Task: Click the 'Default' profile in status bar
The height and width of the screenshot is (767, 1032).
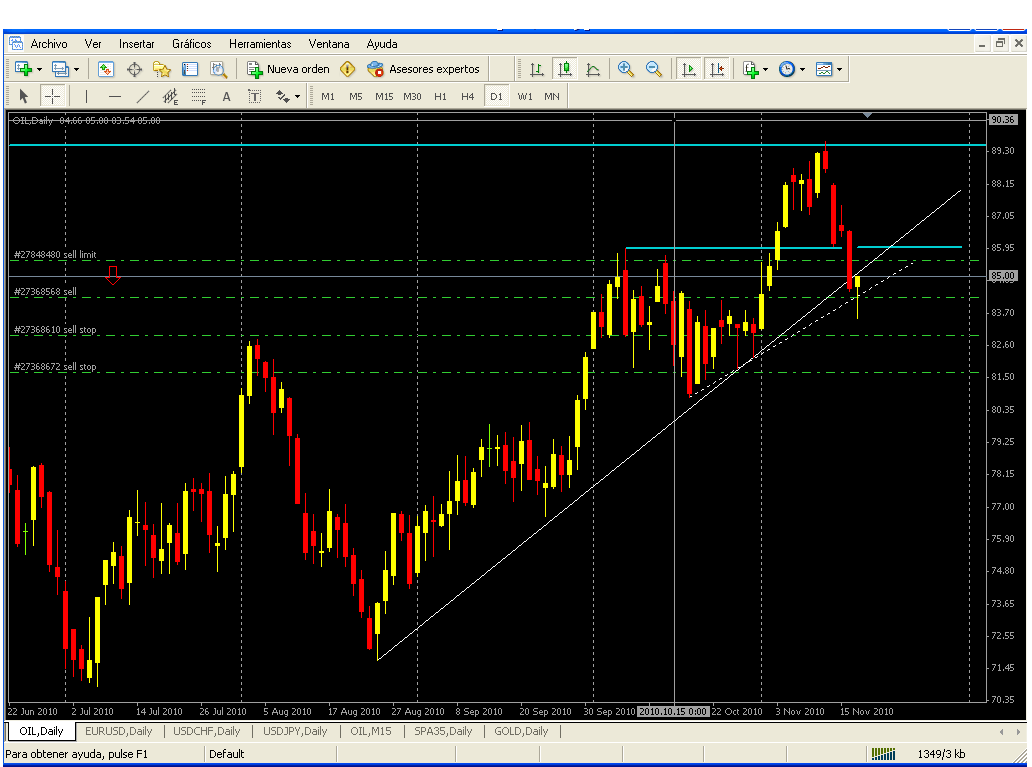Action: click(226, 754)
